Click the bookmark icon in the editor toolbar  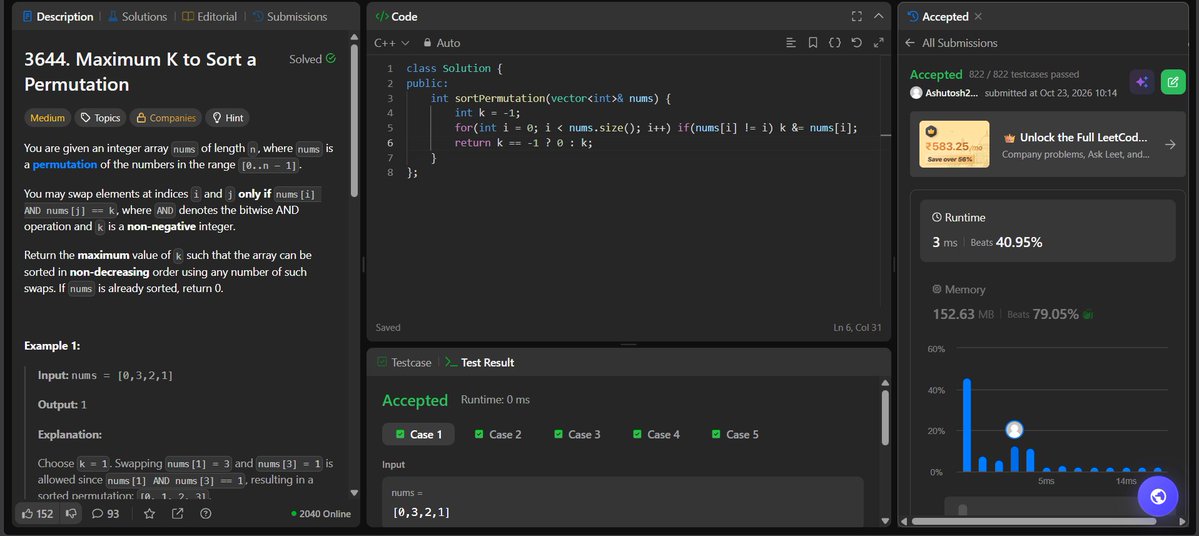tap(813, 43)
